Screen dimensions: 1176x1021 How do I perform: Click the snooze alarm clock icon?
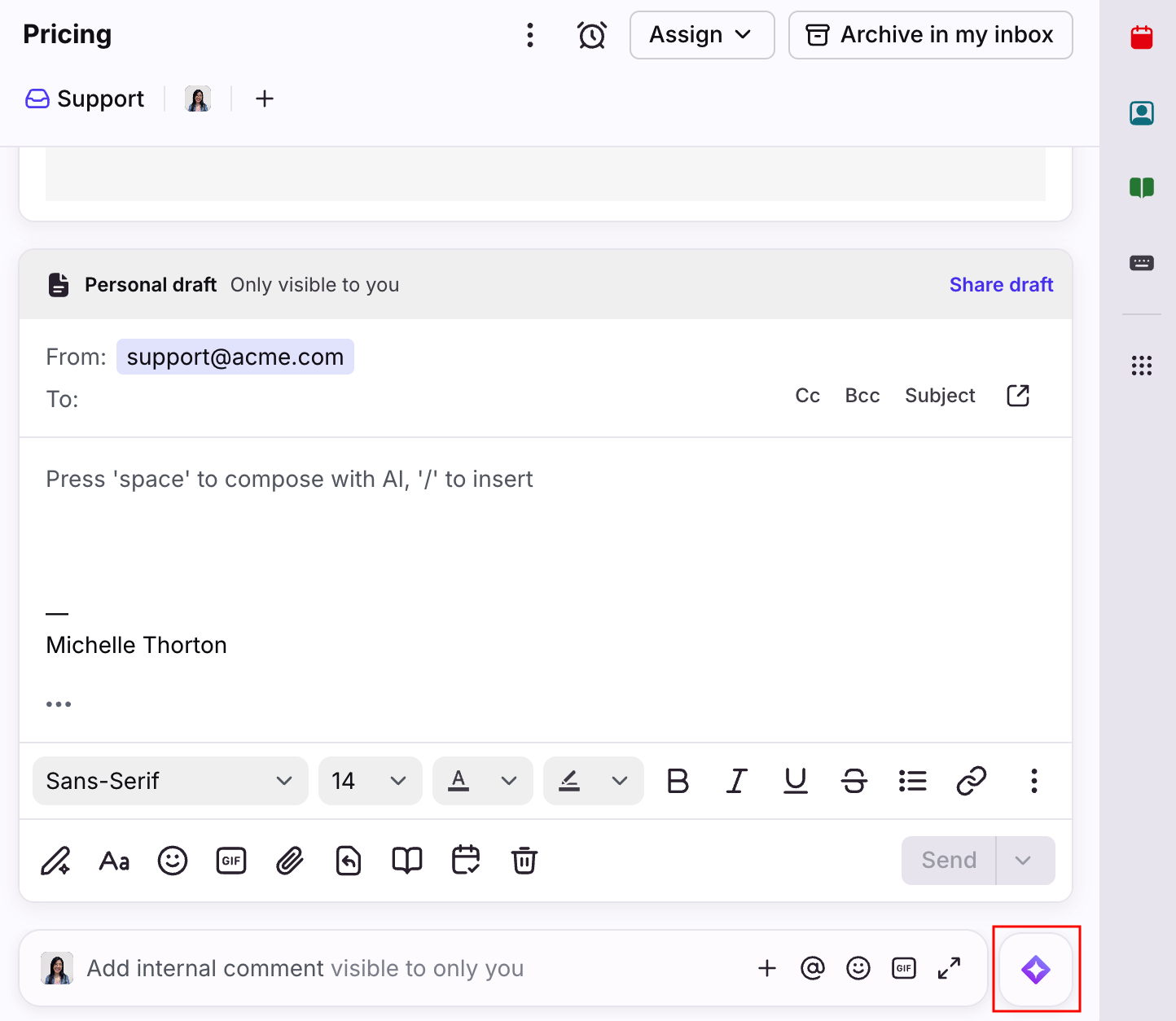[591, 35]
